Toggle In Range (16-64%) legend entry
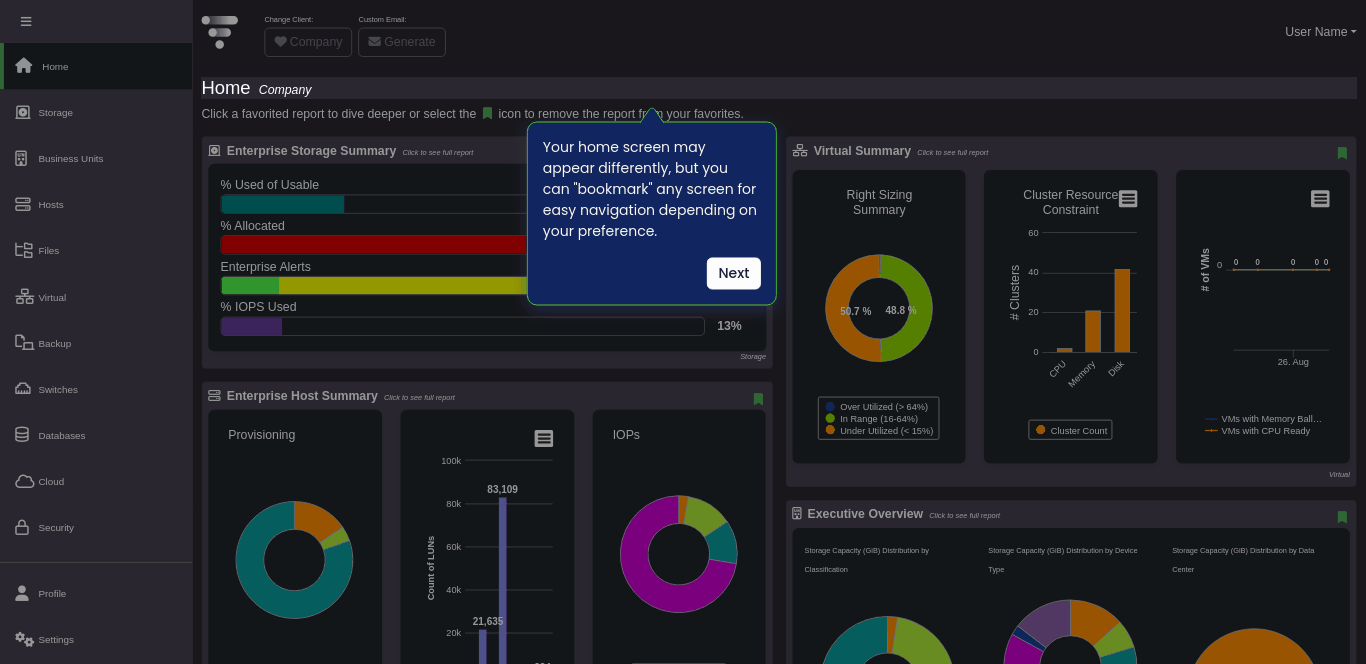The width and height of the screenshot is (1366, 664). coord(872,419)
